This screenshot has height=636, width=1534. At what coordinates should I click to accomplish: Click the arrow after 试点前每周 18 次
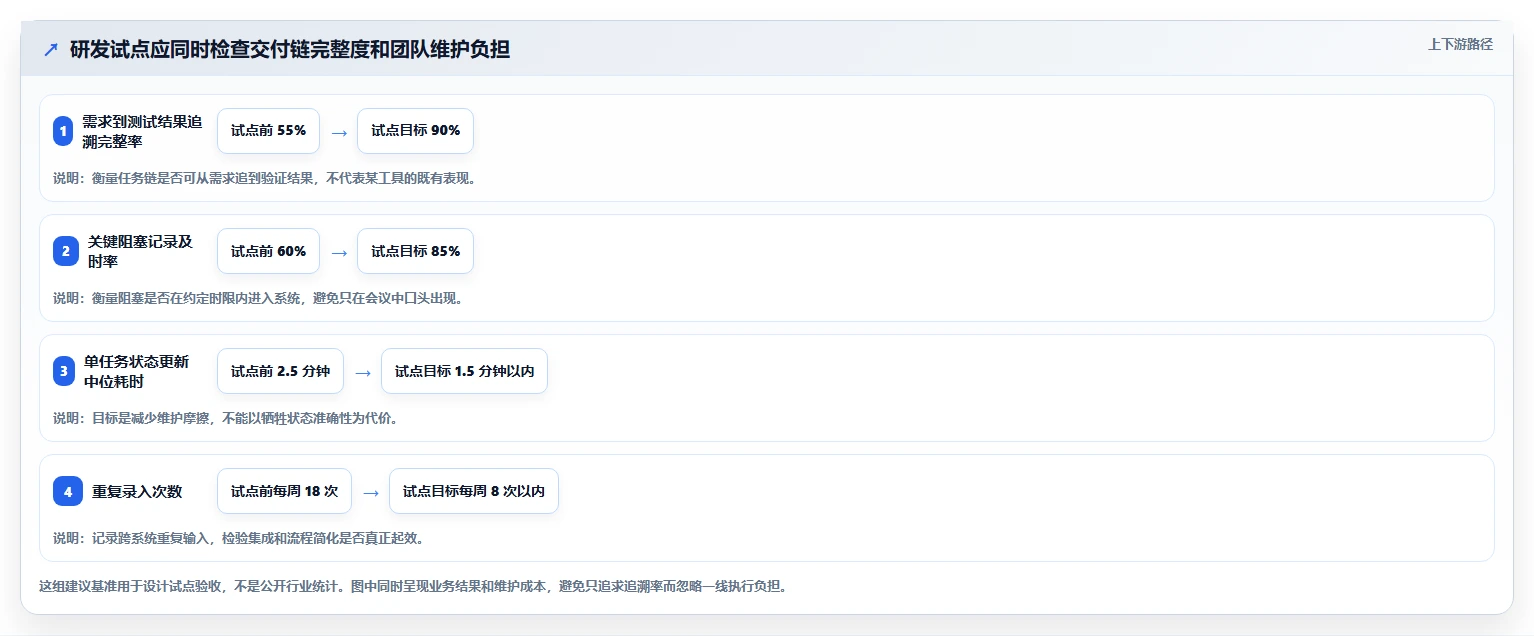[371, 492]
